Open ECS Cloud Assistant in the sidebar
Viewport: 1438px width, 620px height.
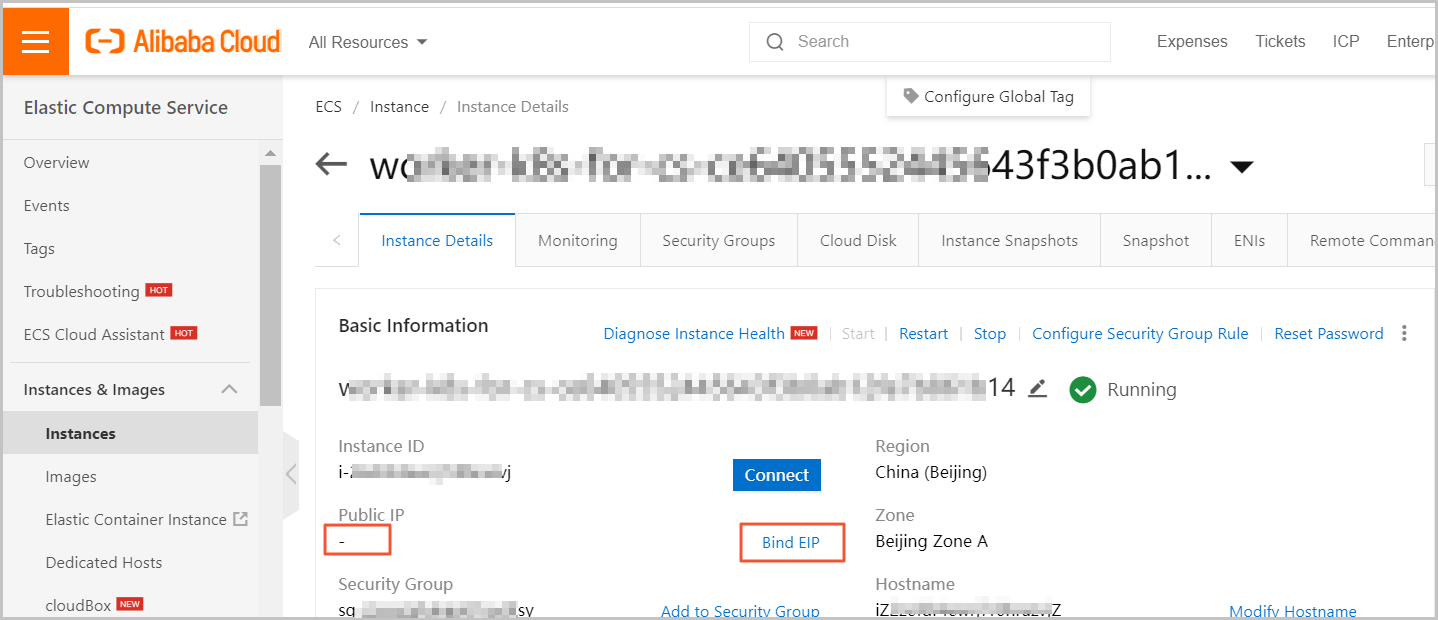tap(94, 334)
